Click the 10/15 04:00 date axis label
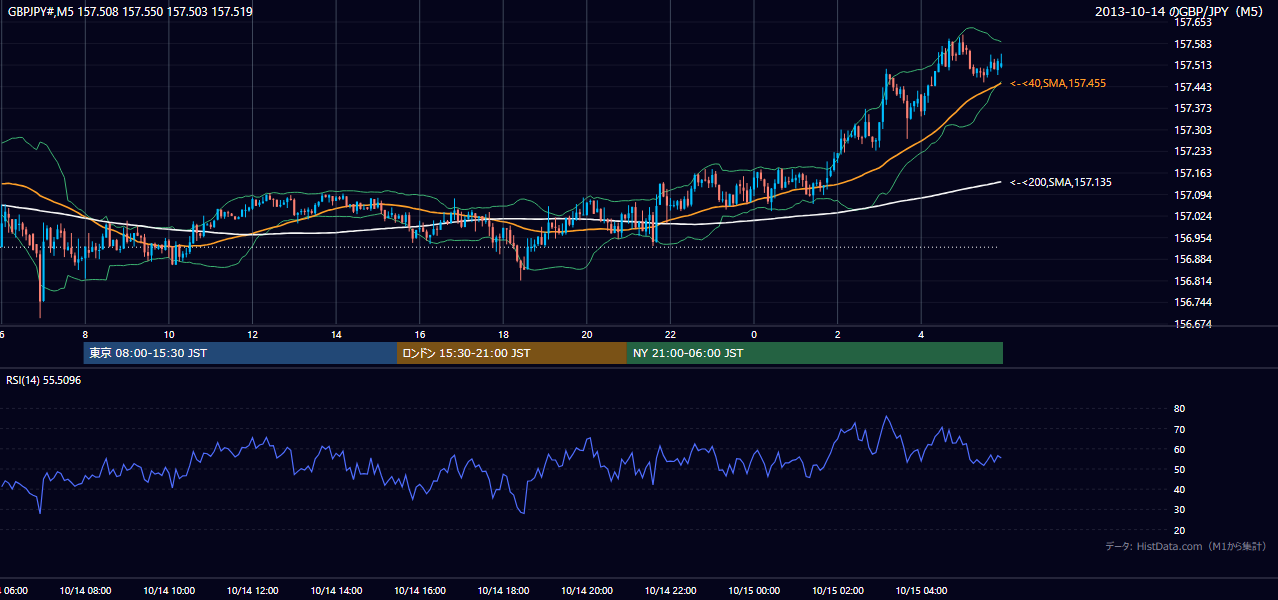1278x600 pixels. click(x=921, y=590)
